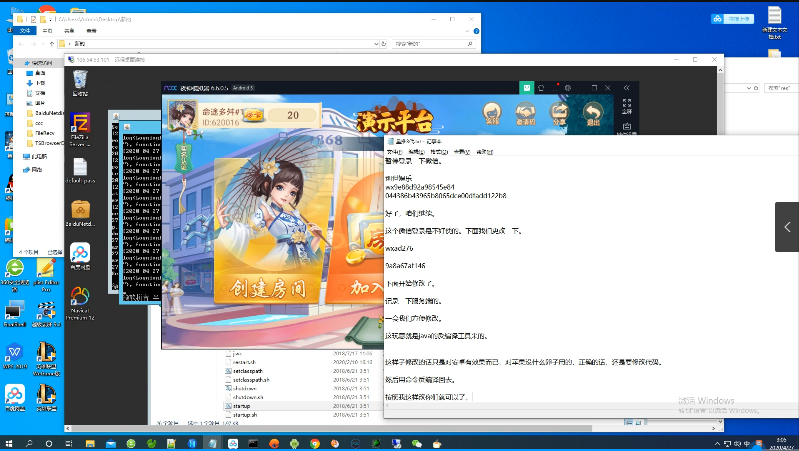Viewport: 799px width, 451px height.
Task: Select the FileRecv folder in Explorer sidebar
Action: pyautogui.click(x=41, y=133)
